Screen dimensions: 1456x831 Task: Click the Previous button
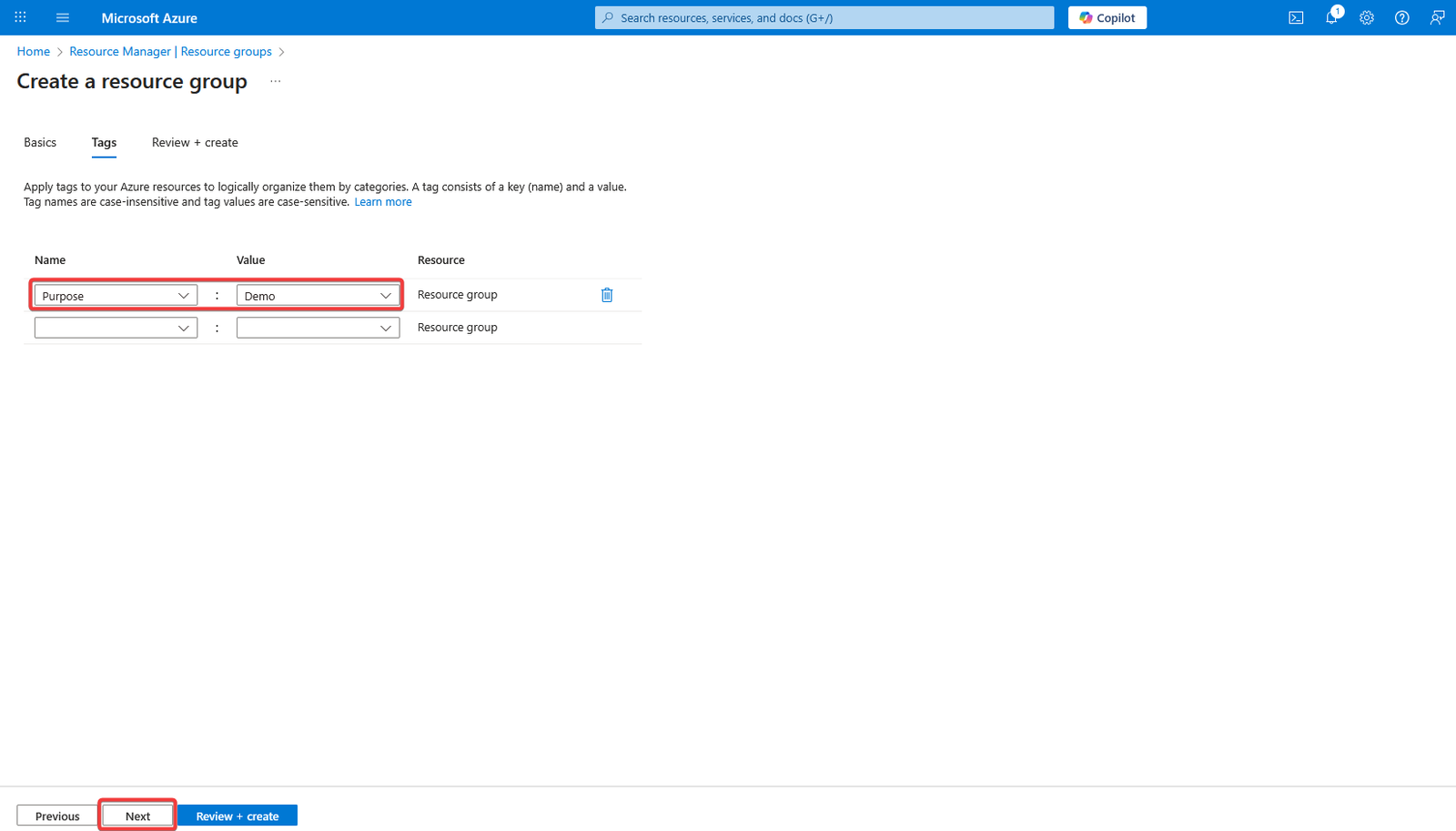(57, 816)
